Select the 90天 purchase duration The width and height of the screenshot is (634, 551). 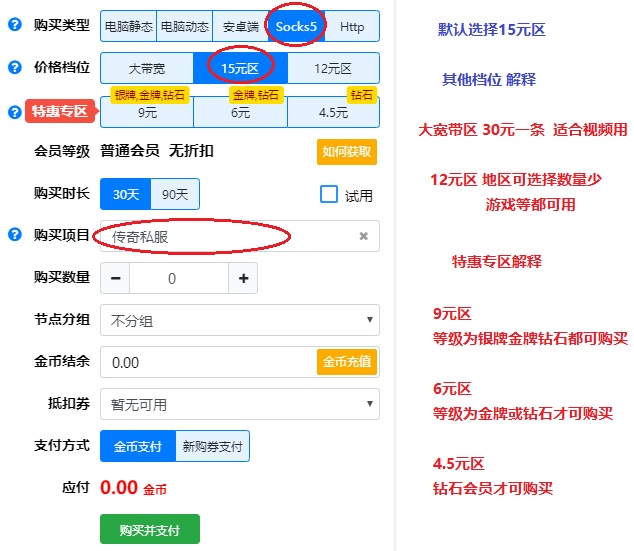point(175,195)
